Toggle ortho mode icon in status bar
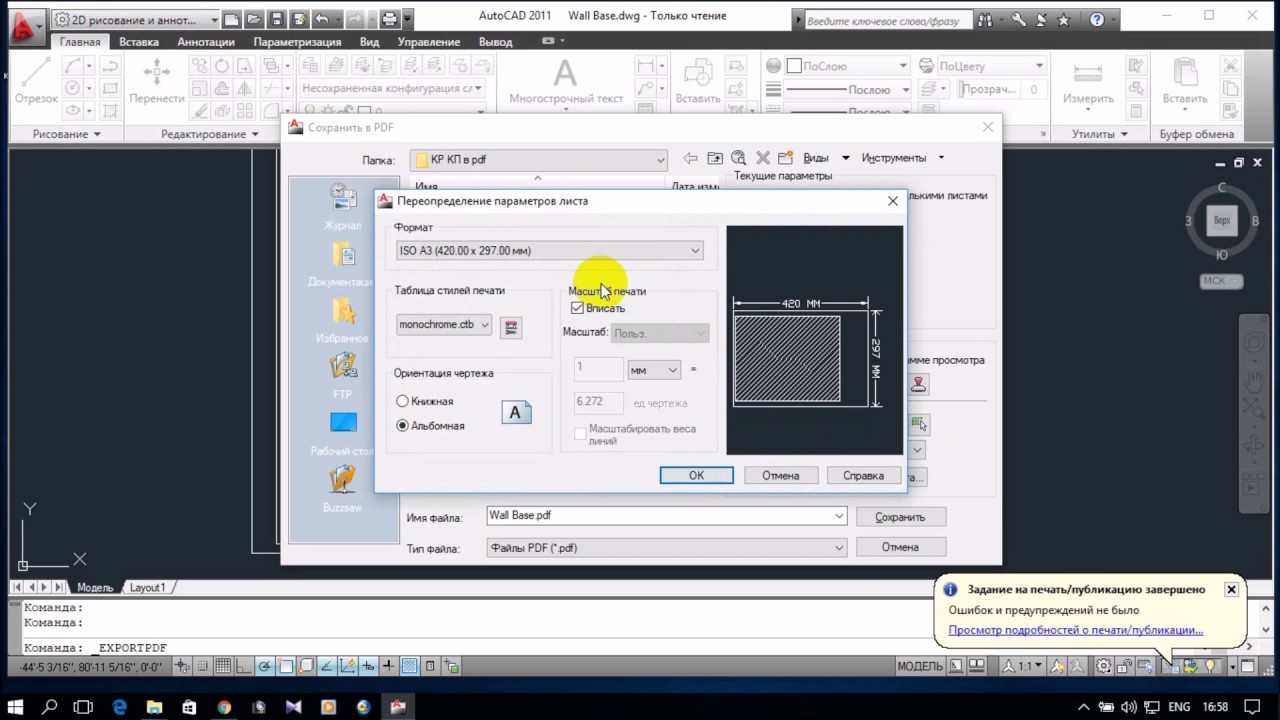 (x=244, y=666)
